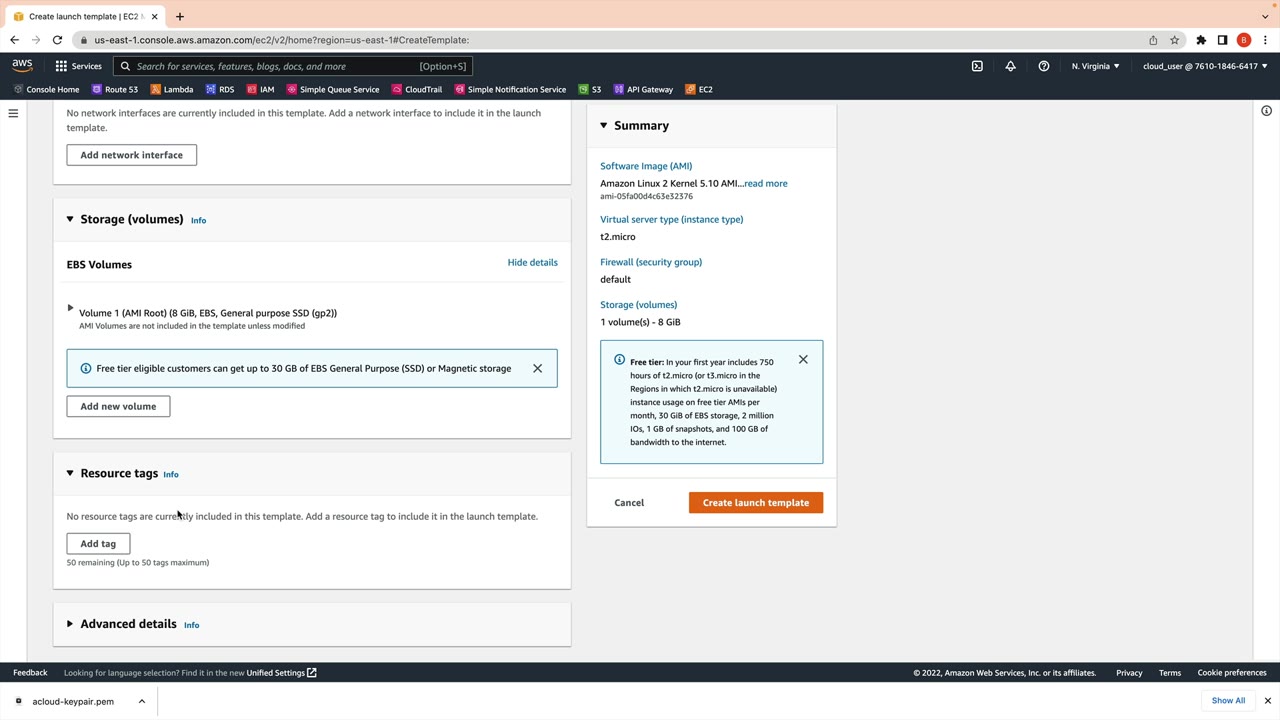Cancel the launch template creation
Image resolution: width=1280 pixels, height=720 pixels.
click(x=629, y=503)
